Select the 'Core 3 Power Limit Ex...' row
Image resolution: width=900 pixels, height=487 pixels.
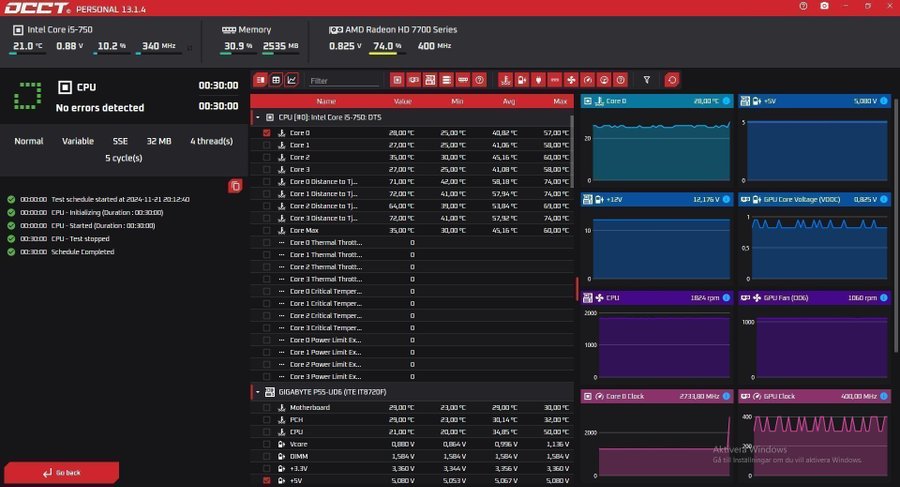tap(412, 377)
